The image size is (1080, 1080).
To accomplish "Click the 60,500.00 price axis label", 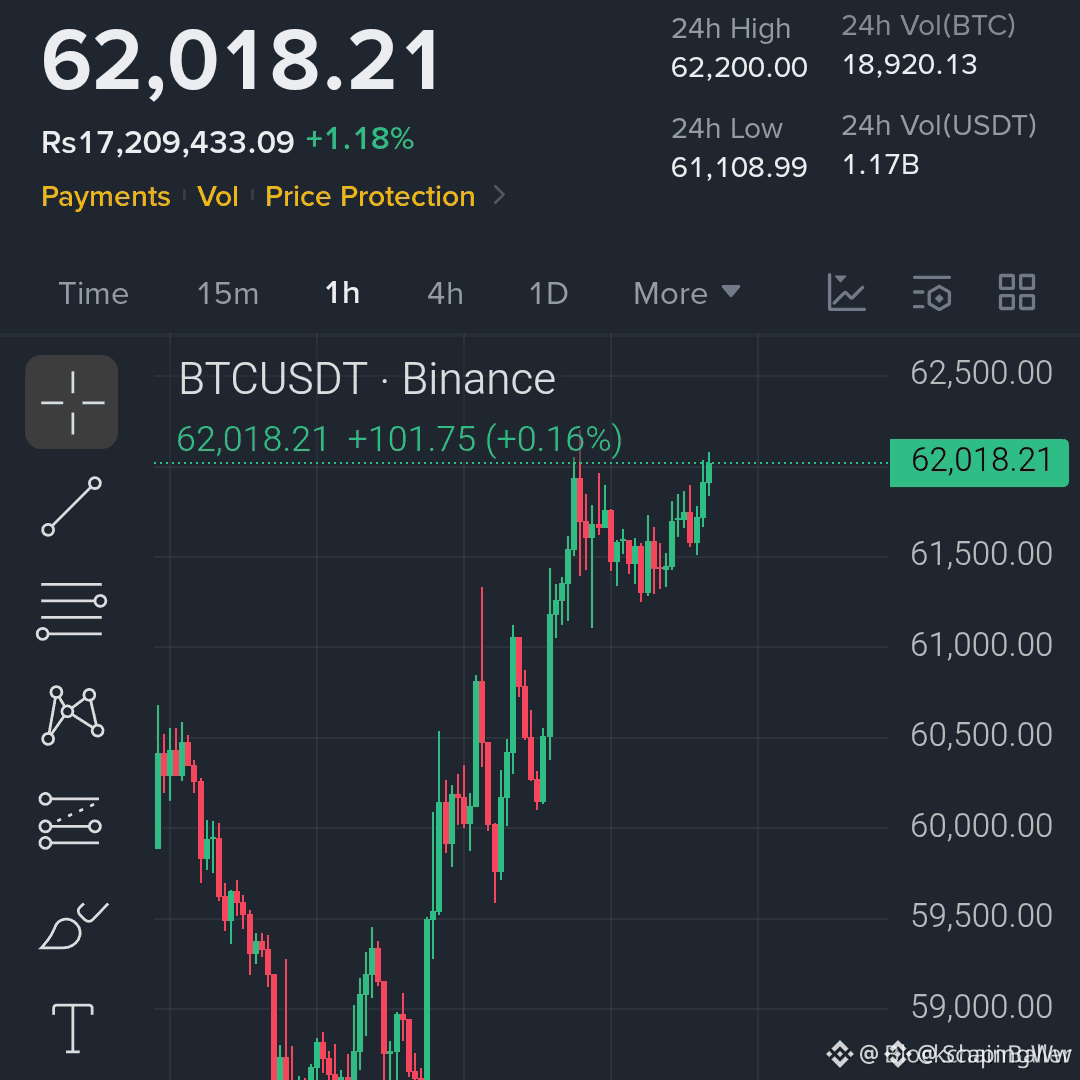I will point(982,736).
